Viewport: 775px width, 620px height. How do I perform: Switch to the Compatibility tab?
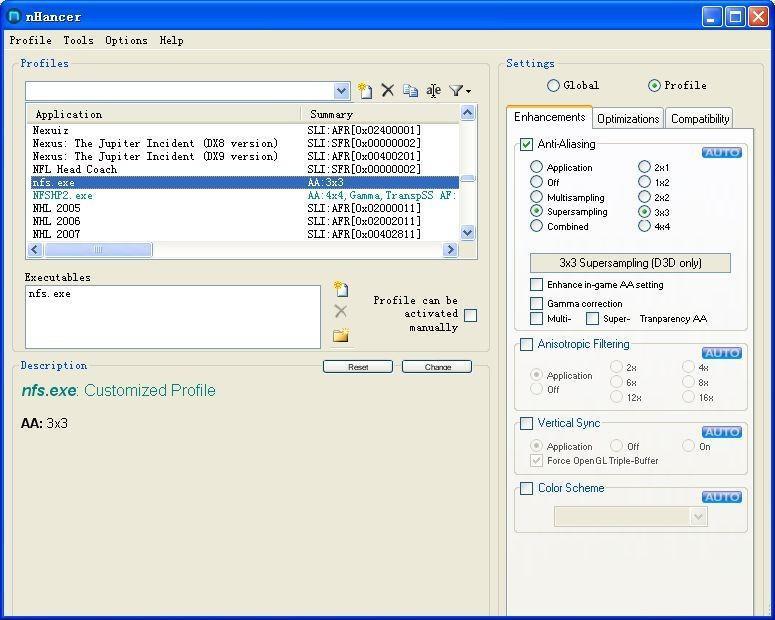tap(700, 119)
